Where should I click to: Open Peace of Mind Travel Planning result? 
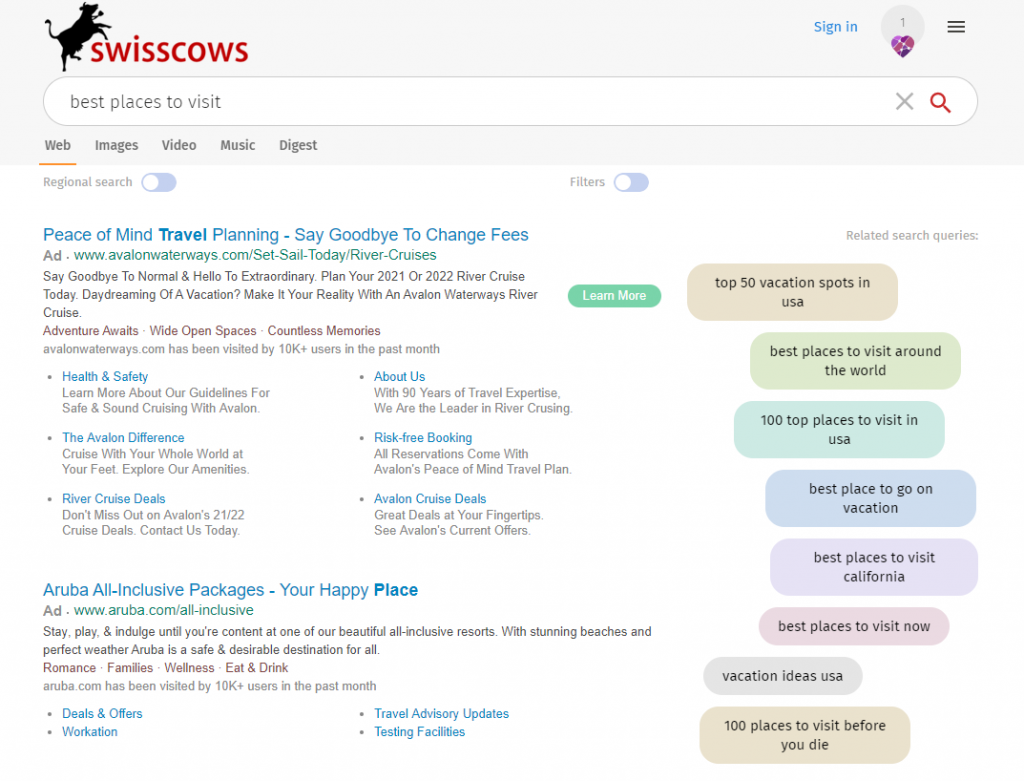(x=286, y=235)
